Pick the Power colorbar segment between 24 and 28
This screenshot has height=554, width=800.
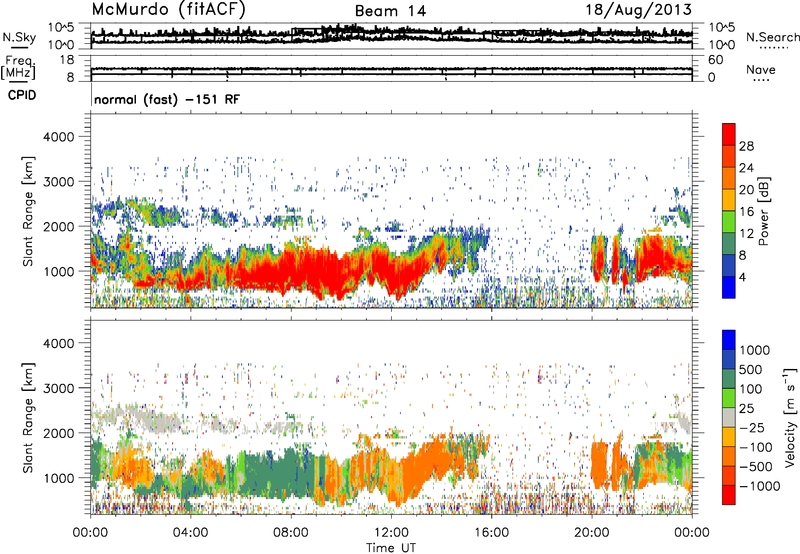[729, 157]
